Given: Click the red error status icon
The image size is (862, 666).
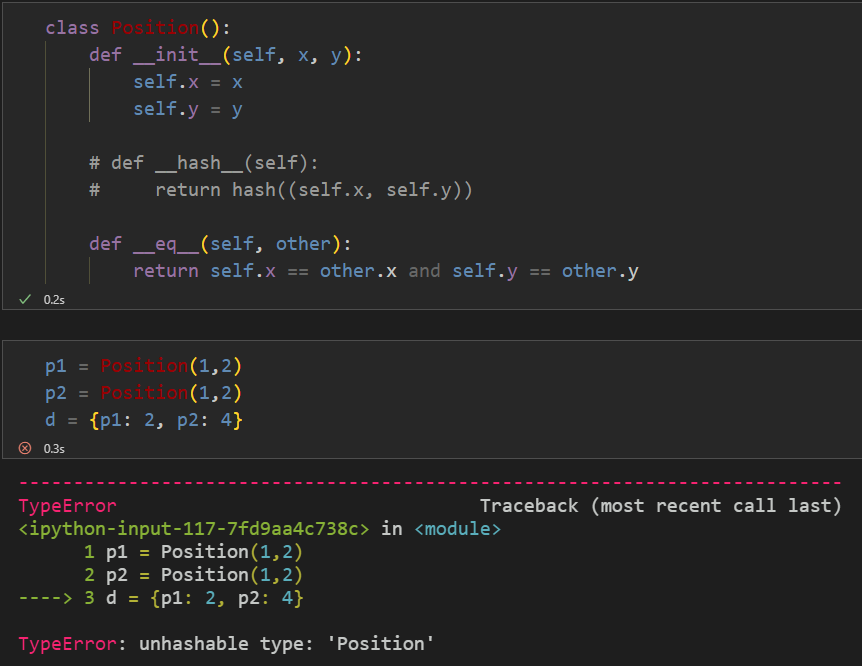Looking at the screenshot, I should click(x=25, y=448).
